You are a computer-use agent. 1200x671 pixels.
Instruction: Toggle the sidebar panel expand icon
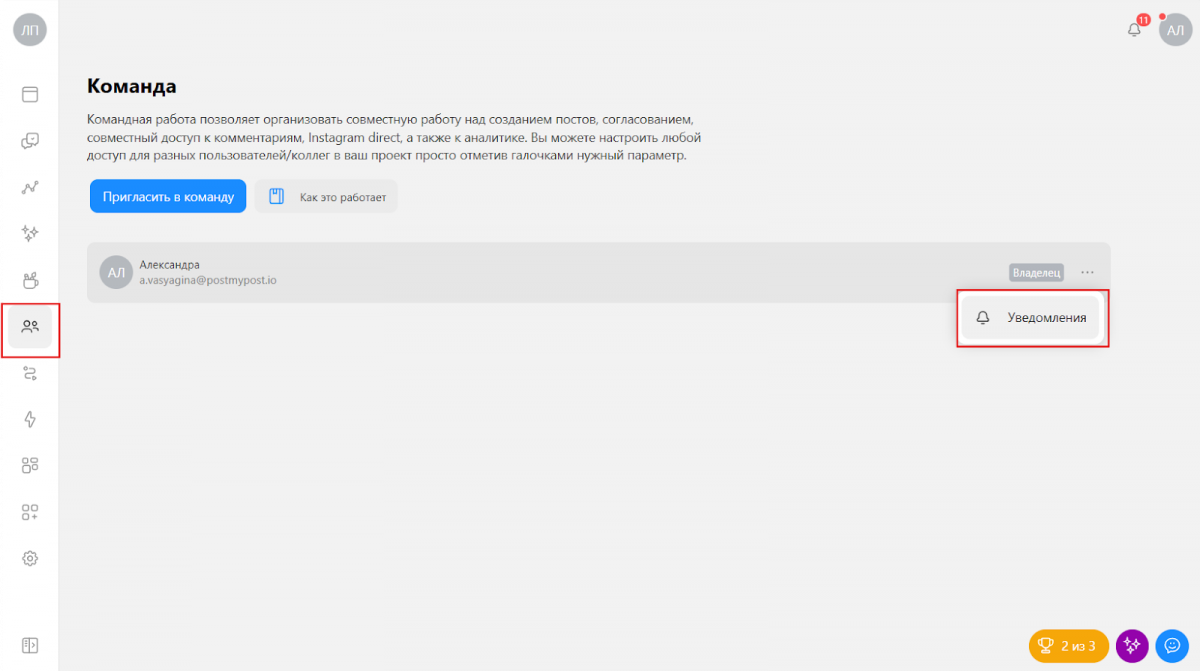(30, 645)
